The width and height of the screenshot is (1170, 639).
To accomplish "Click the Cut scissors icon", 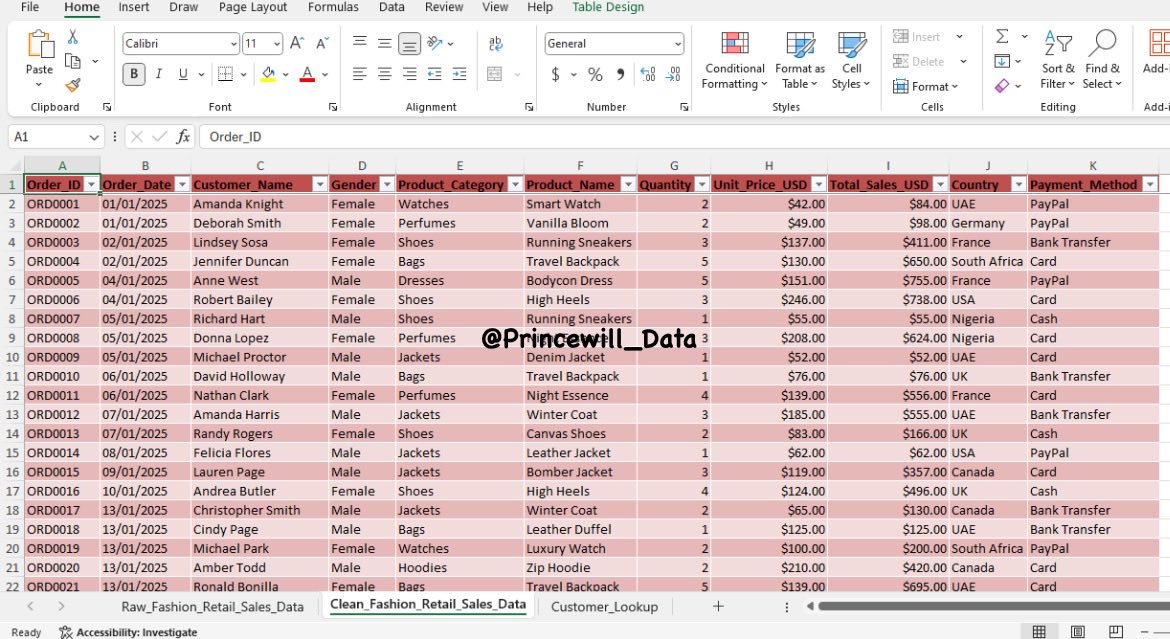I will click(x=72, y=36).
